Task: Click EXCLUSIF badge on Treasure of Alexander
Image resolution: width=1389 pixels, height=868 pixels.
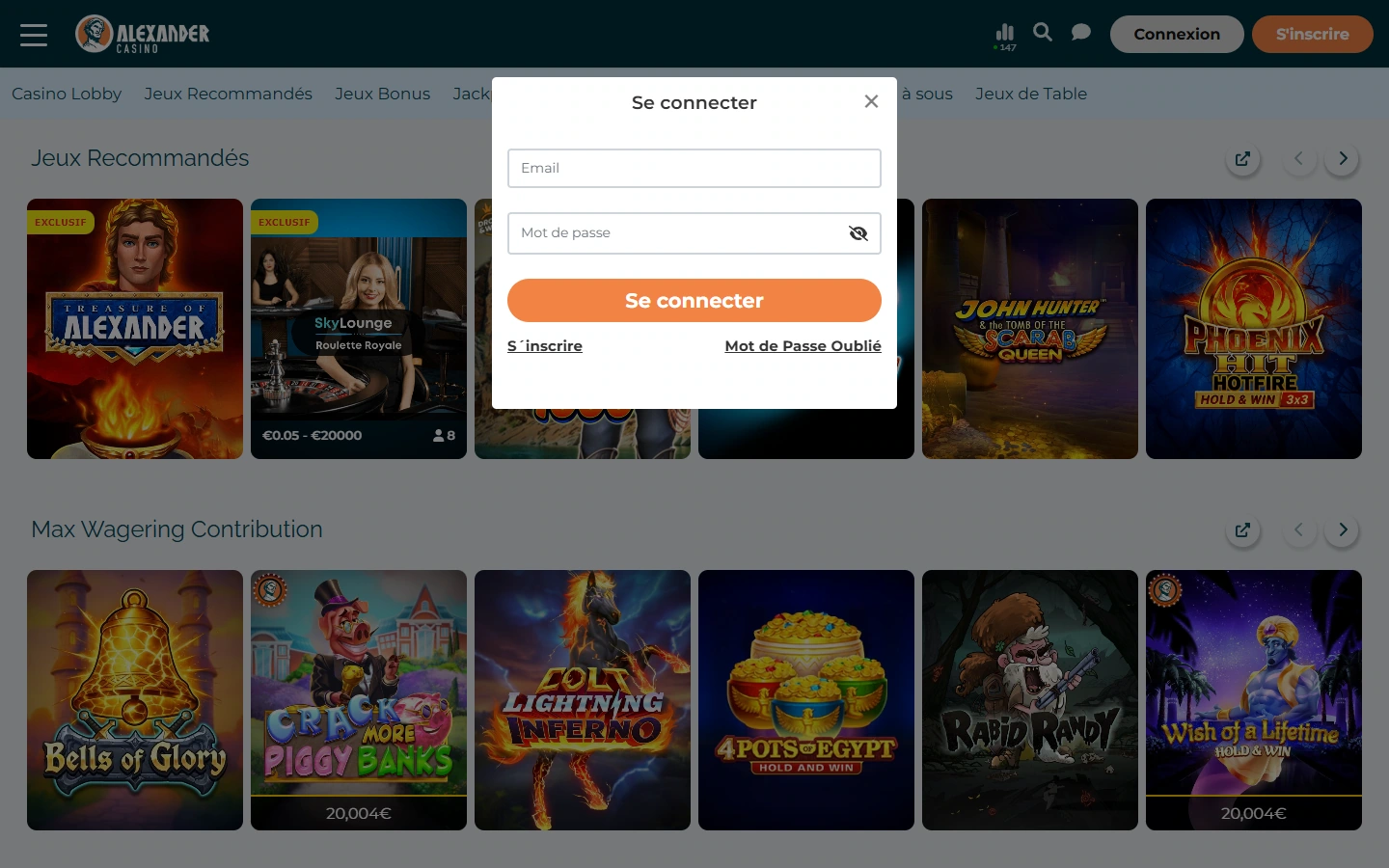Action: (61, 223)
